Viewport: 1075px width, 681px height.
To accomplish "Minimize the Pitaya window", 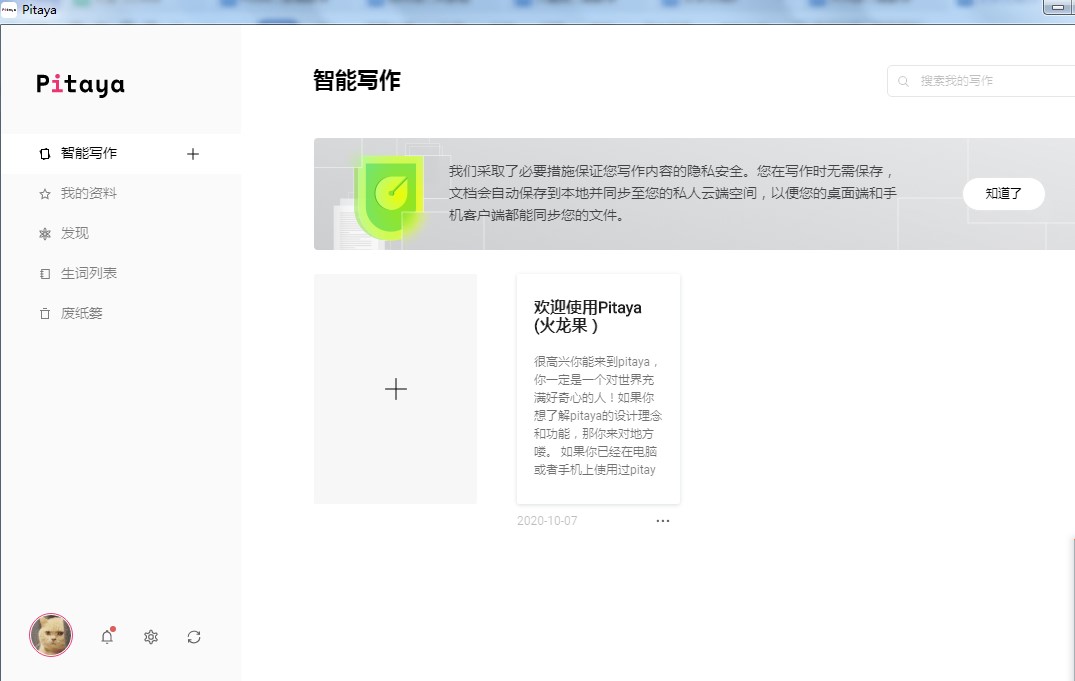I will (1058, 8).
